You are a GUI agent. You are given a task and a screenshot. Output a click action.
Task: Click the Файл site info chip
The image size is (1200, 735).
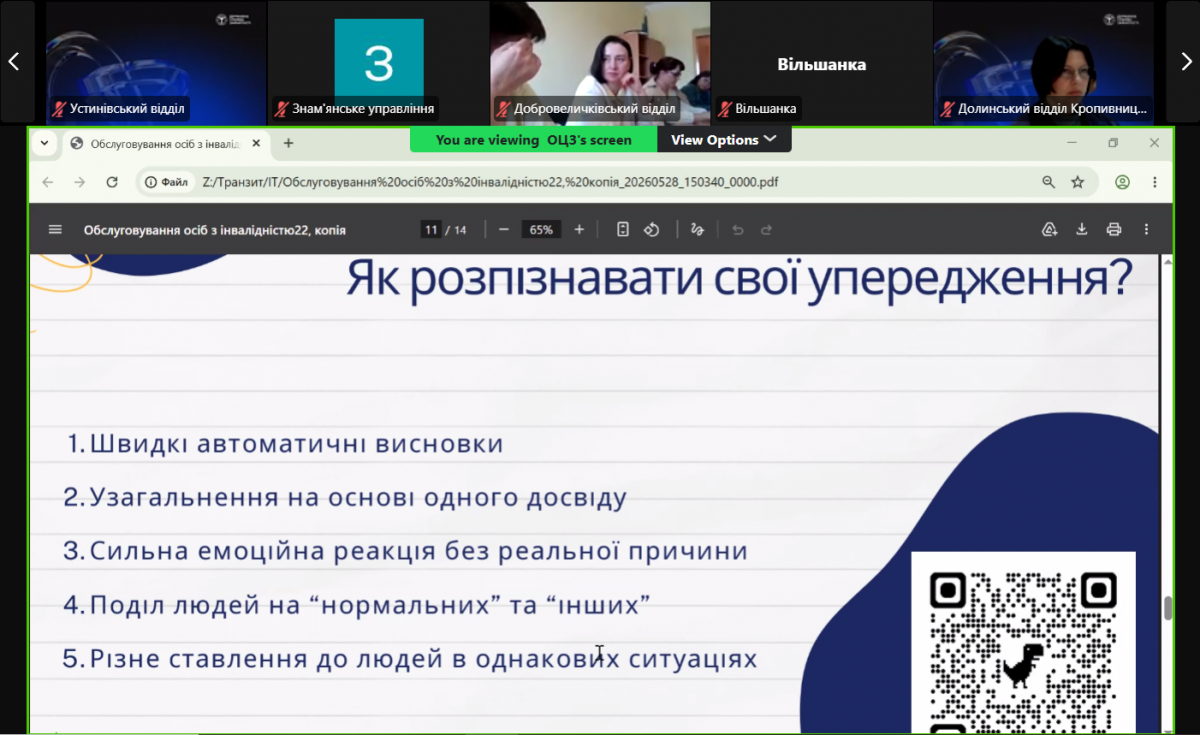coord(167,182)
